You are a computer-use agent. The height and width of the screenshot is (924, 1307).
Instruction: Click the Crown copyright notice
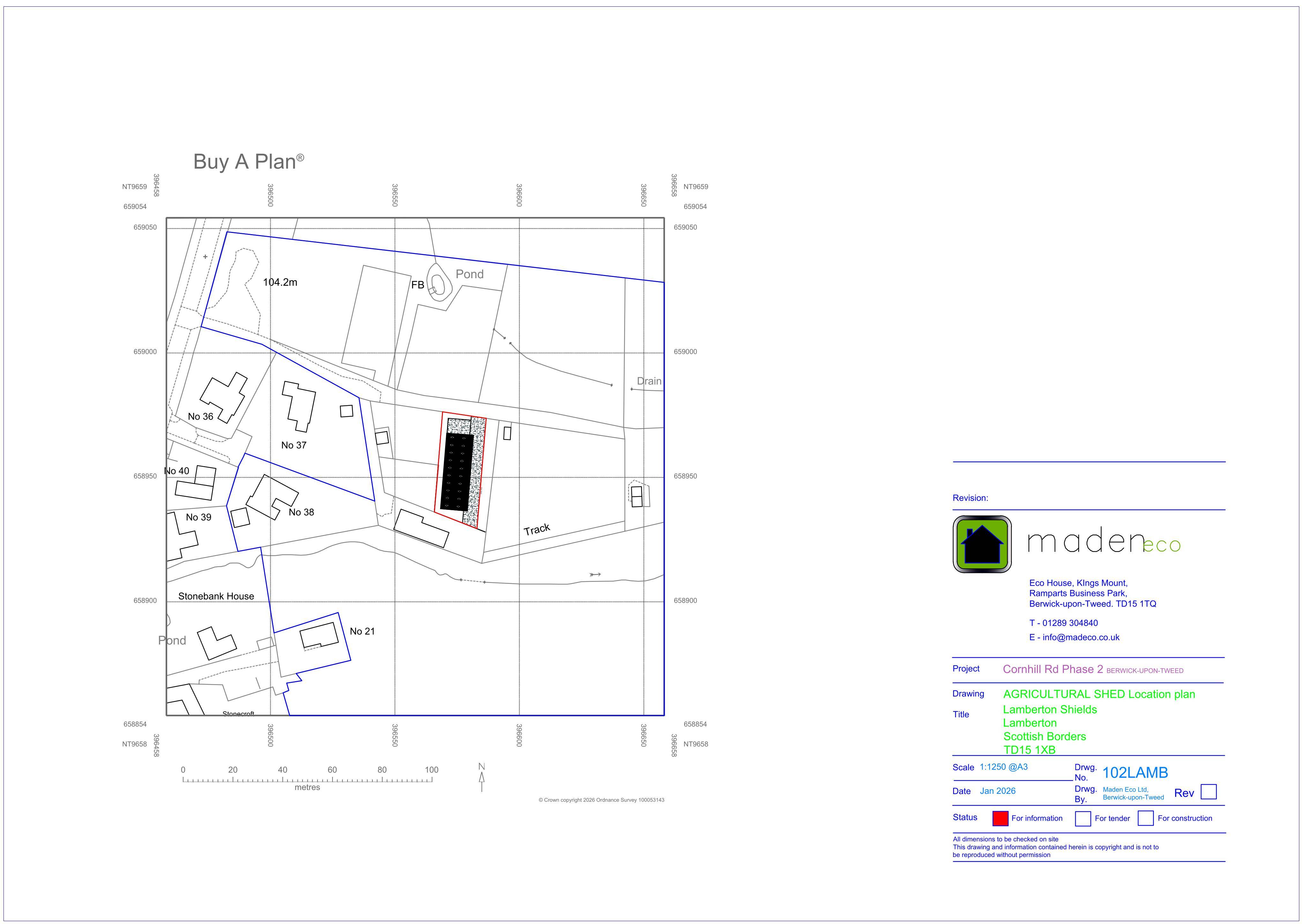[x=601, y=800]
